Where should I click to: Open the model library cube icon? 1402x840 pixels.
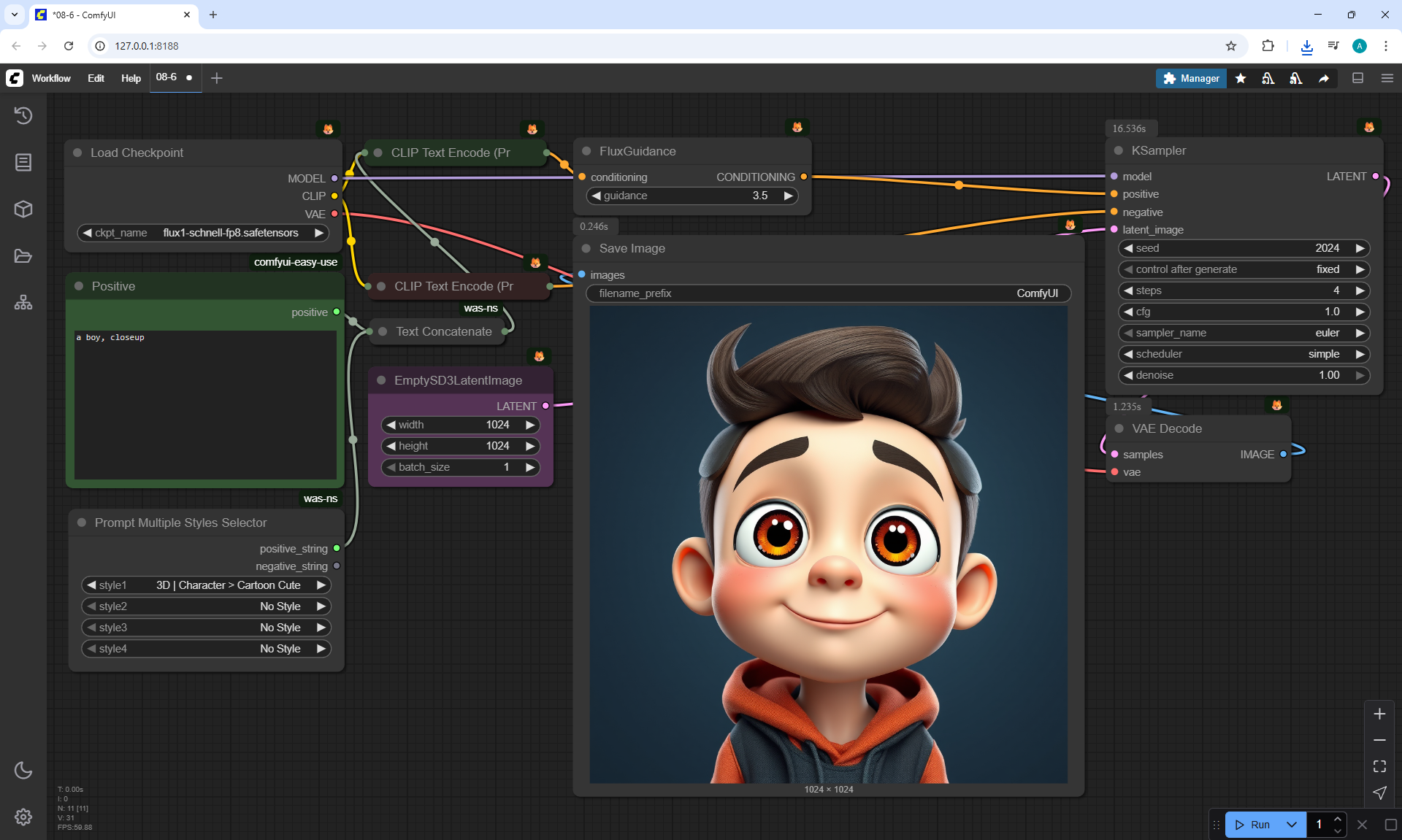(23, 209)
